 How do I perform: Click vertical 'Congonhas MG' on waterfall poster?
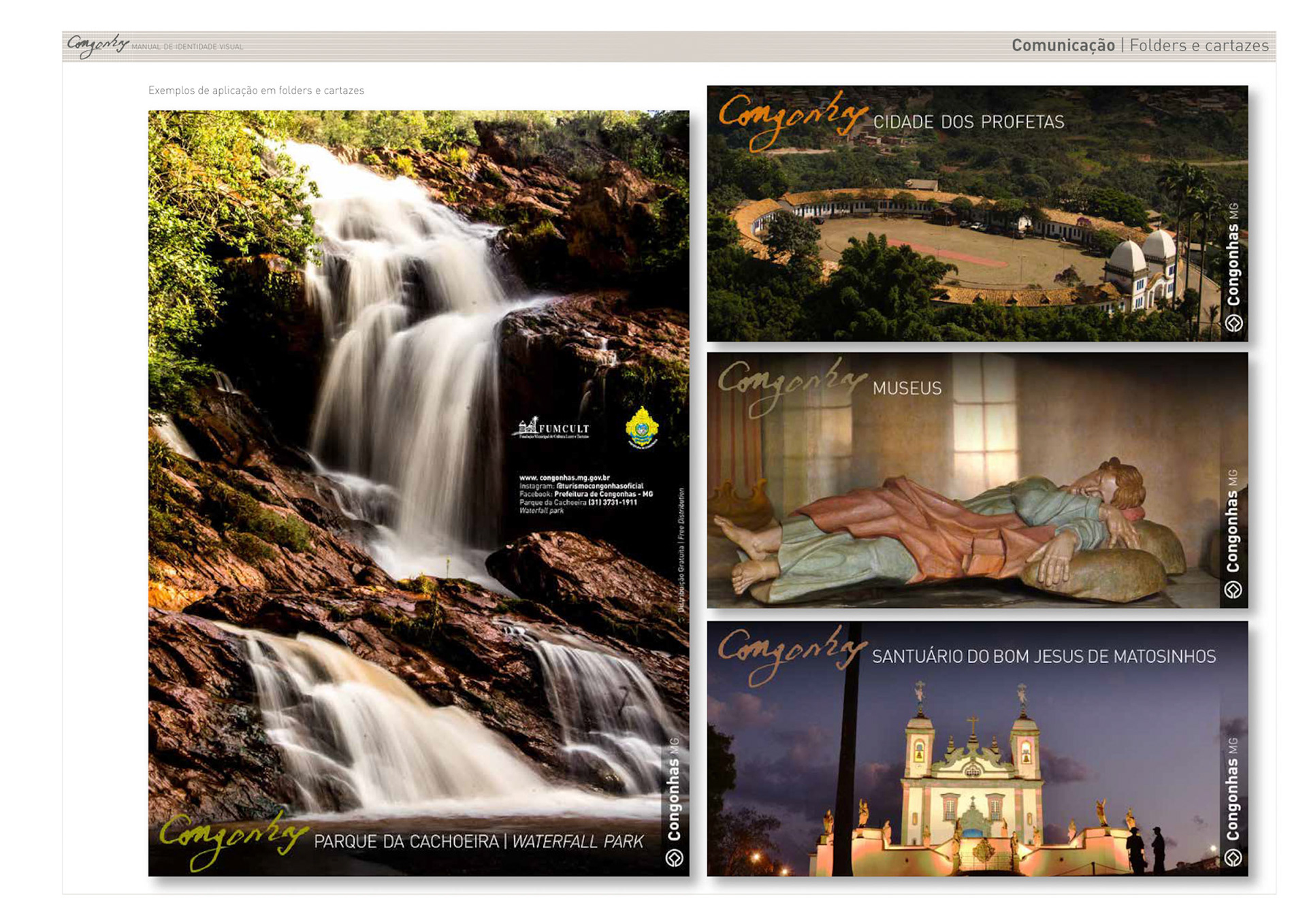coord(674,789)
